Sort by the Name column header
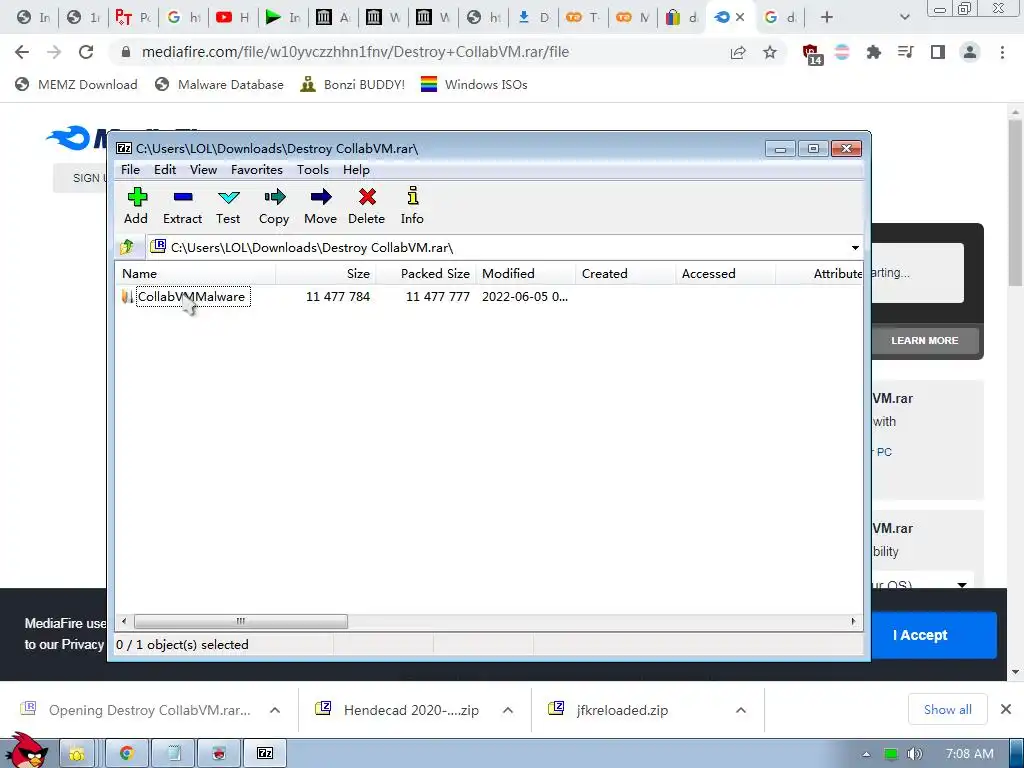Image resolution: width=1024 pixels, height=768 pixels. point(195,274)
